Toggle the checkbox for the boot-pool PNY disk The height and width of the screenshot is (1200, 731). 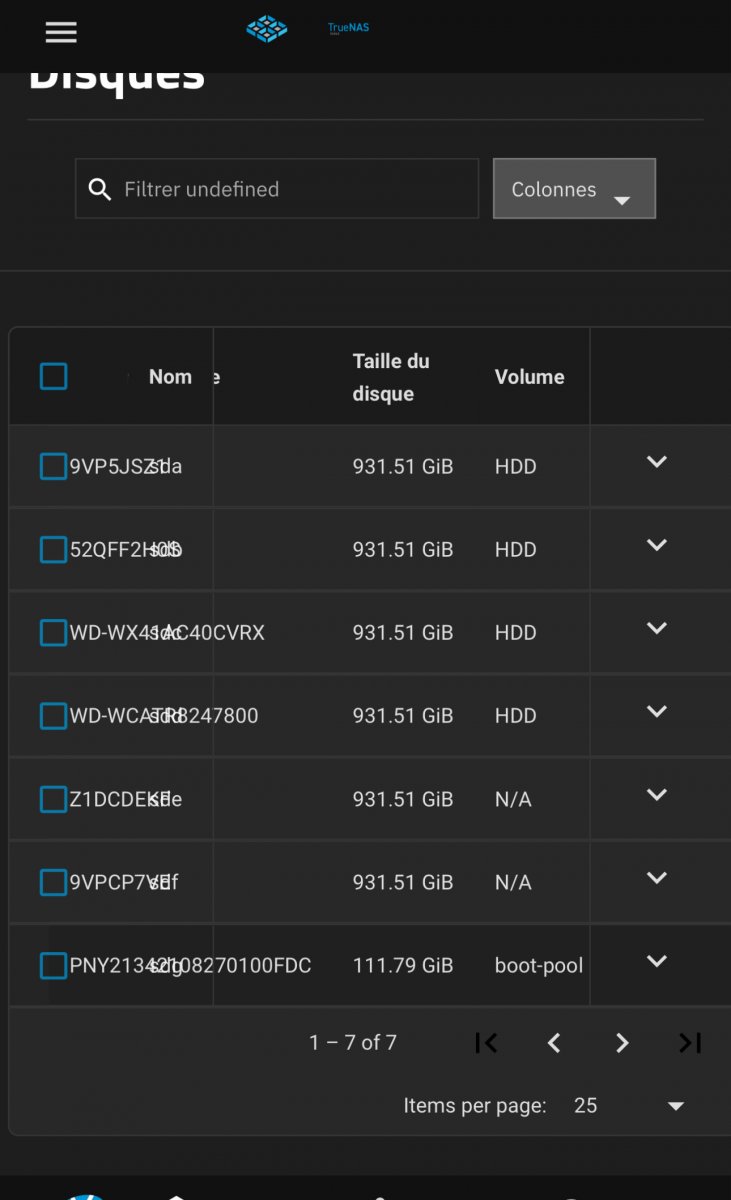(x=54, y=966)
